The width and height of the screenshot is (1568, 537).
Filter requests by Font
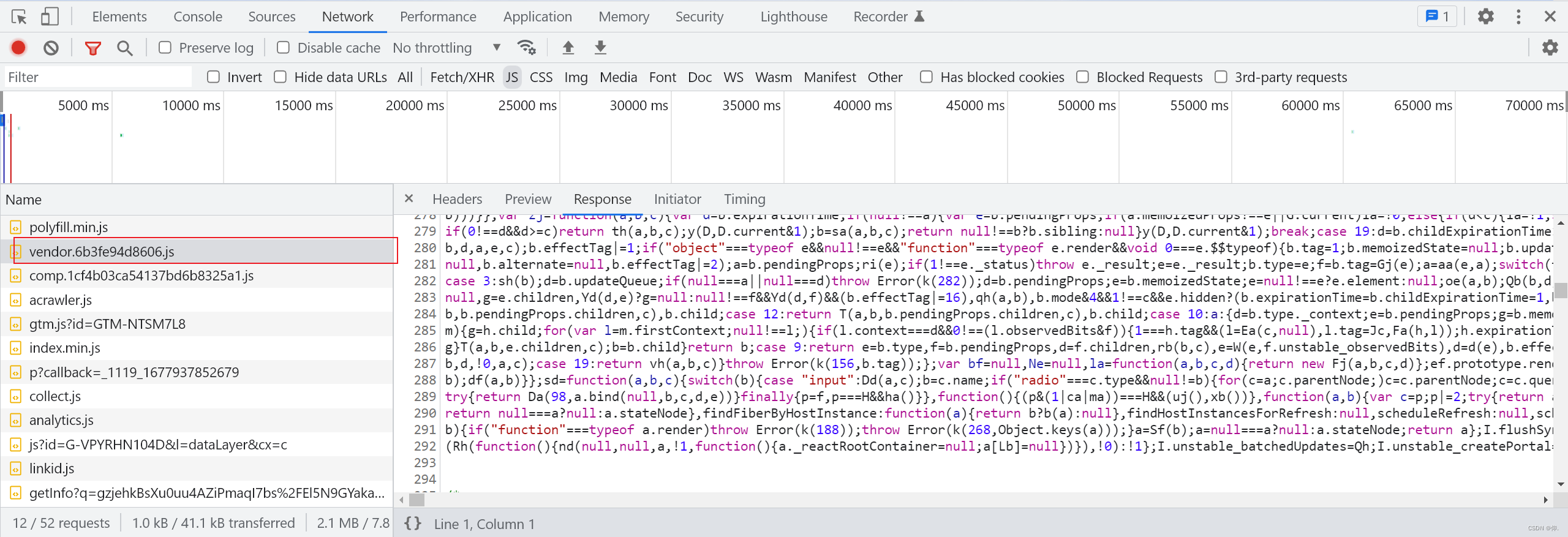click(x=663, y=77)
